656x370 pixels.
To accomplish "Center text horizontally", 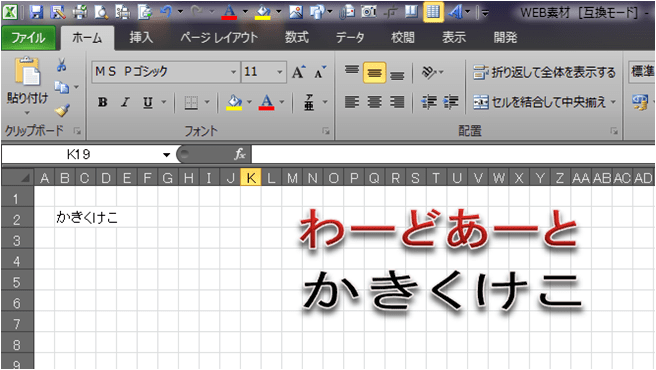I will click(374, 102).
